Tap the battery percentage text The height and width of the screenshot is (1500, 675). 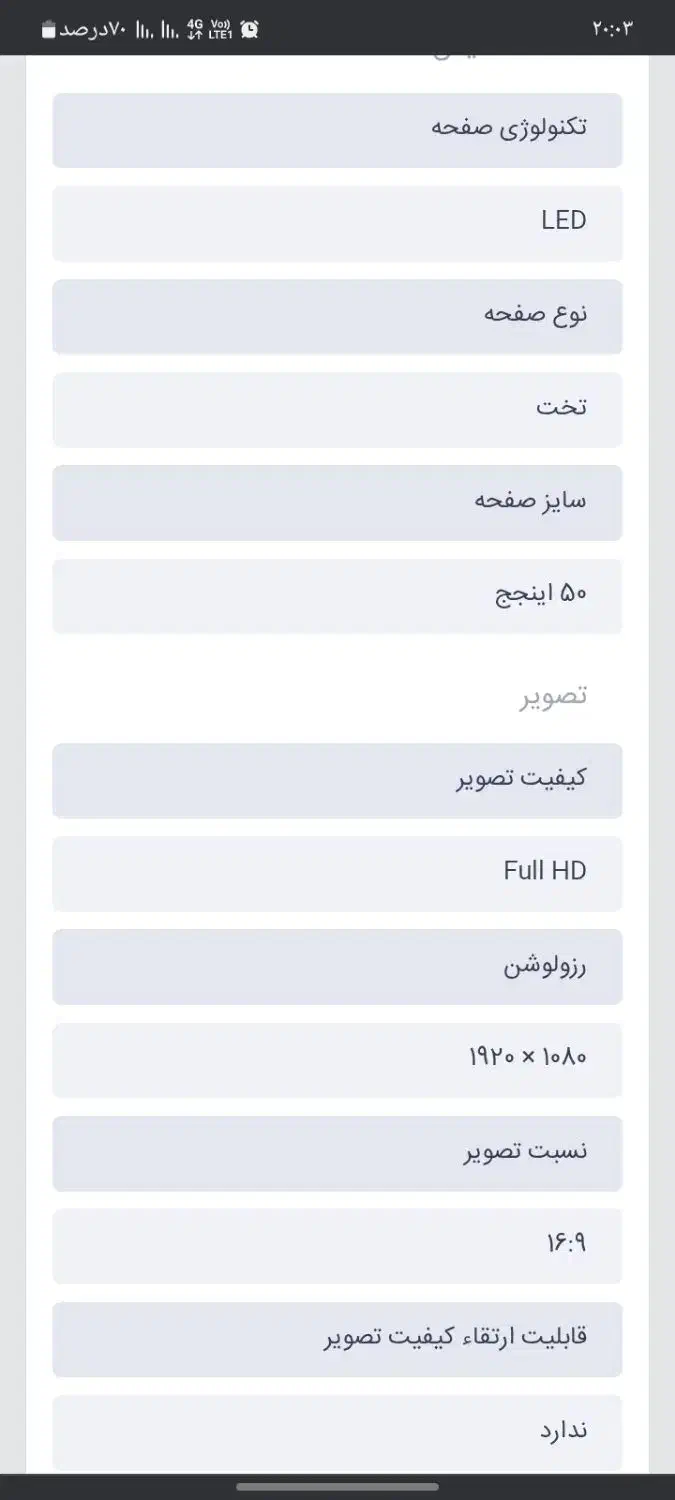(x=92, y=29)
